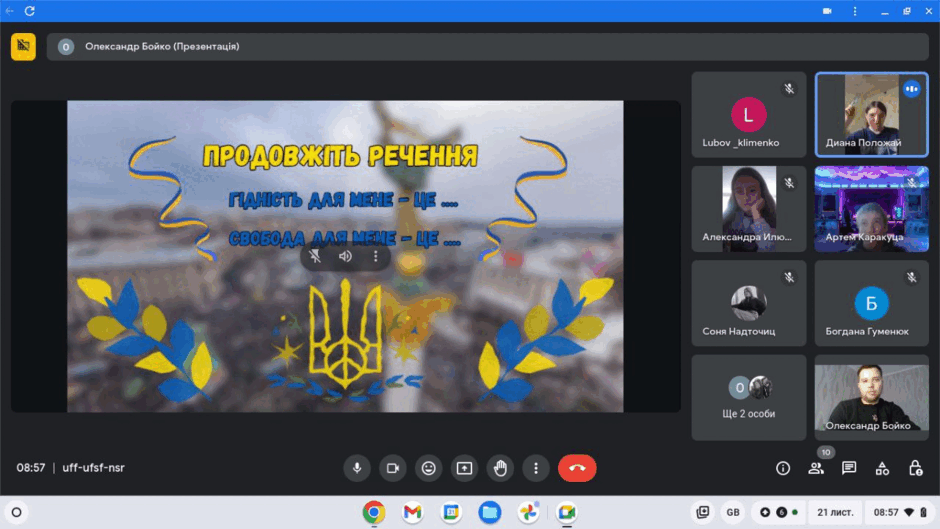The image size is (940, 529).
Task: Click the camera indicator in title bar
Action: [x=827, y=11]
